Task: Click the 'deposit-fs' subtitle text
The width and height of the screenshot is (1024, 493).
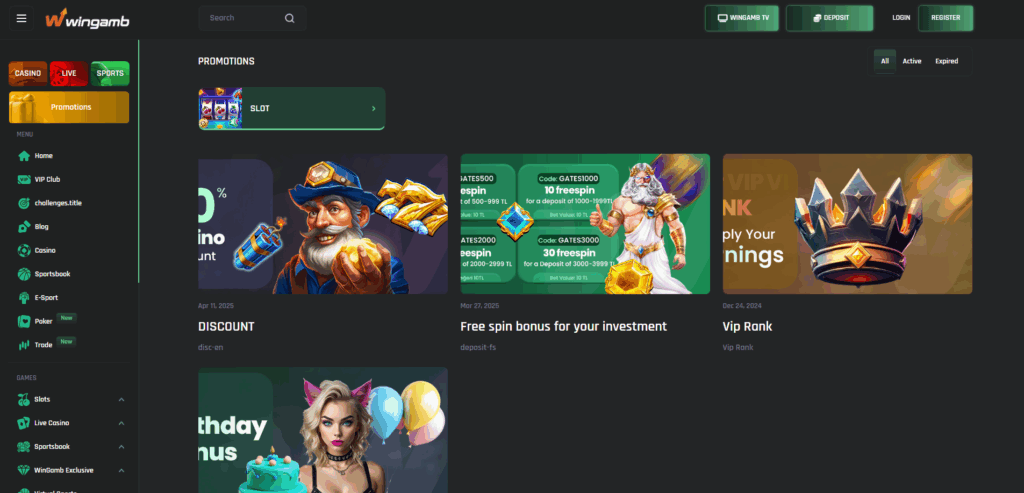Action: tap(478, 347)
